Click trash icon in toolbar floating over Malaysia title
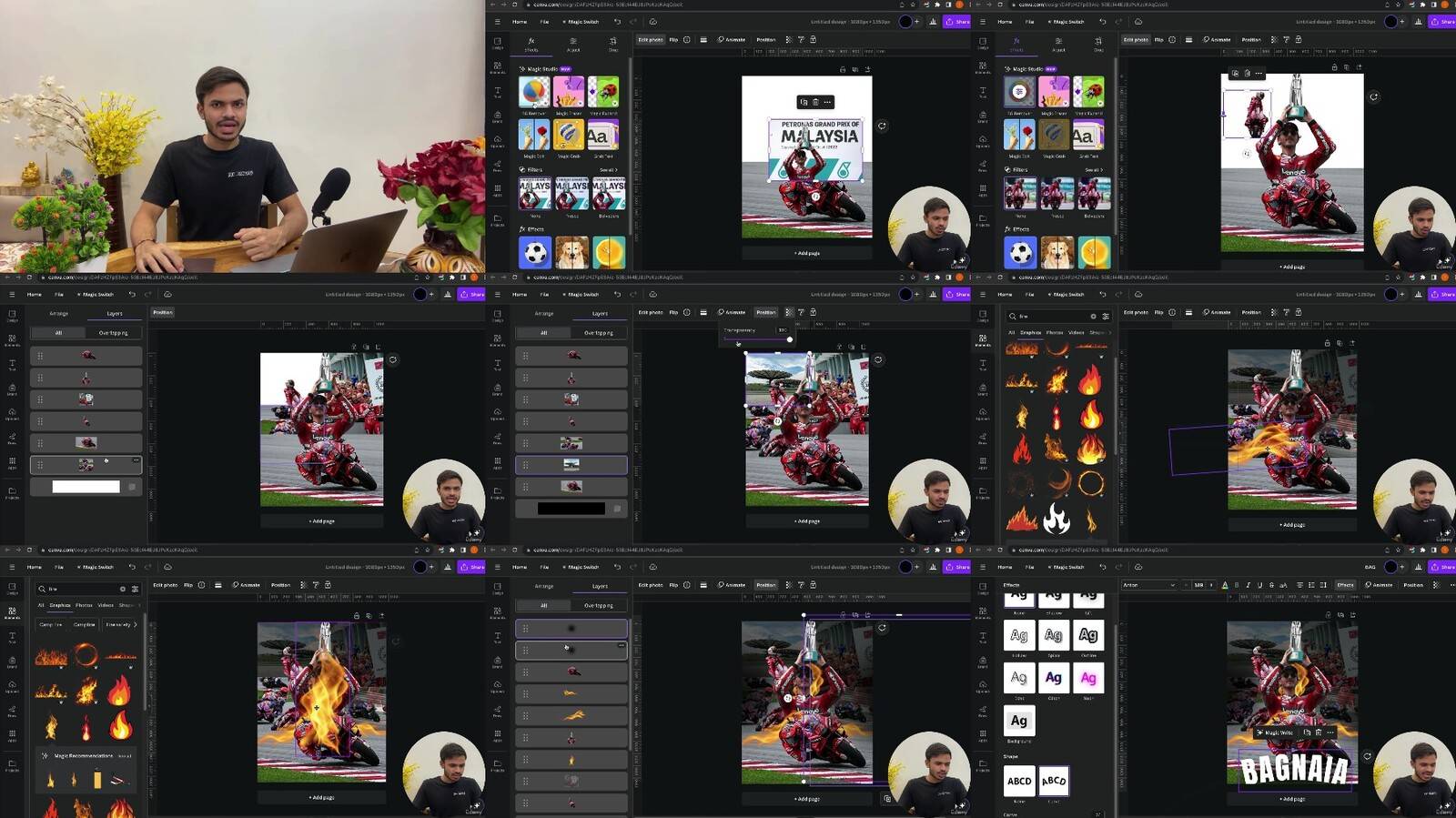 click(x=815, y=102)
